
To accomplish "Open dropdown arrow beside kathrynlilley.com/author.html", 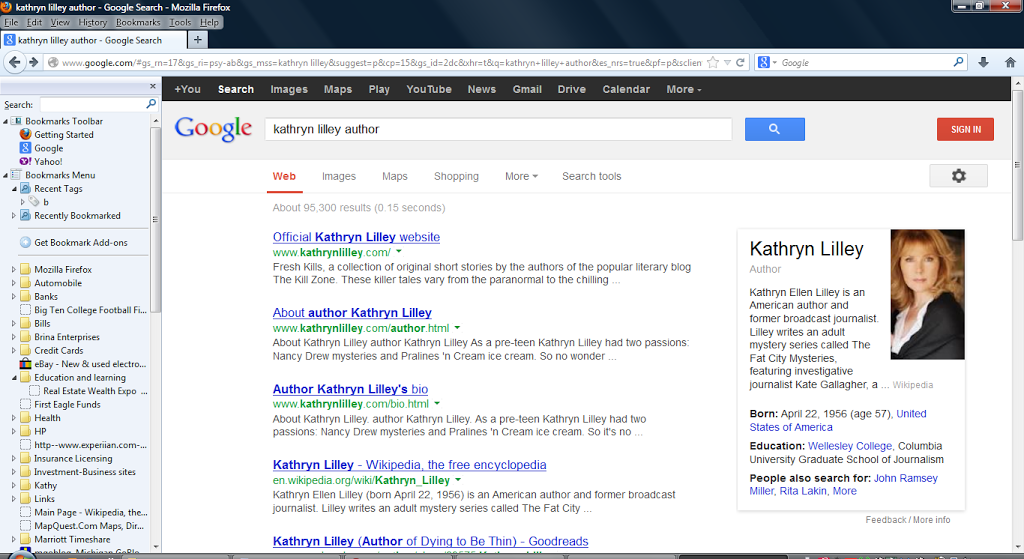I will pyautogui.click(x=457, y=328).
